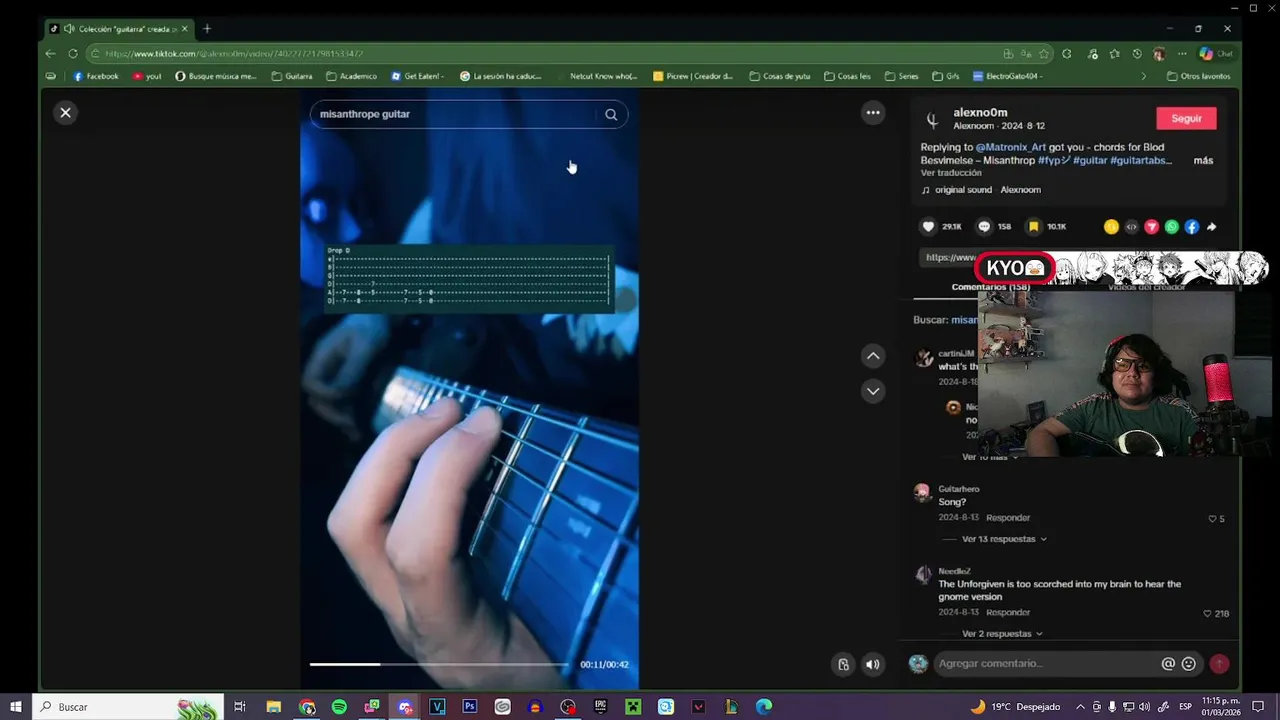Click the embed code share icon
The width and height of the screenshot is (1280, 720).
[1132, 227]
